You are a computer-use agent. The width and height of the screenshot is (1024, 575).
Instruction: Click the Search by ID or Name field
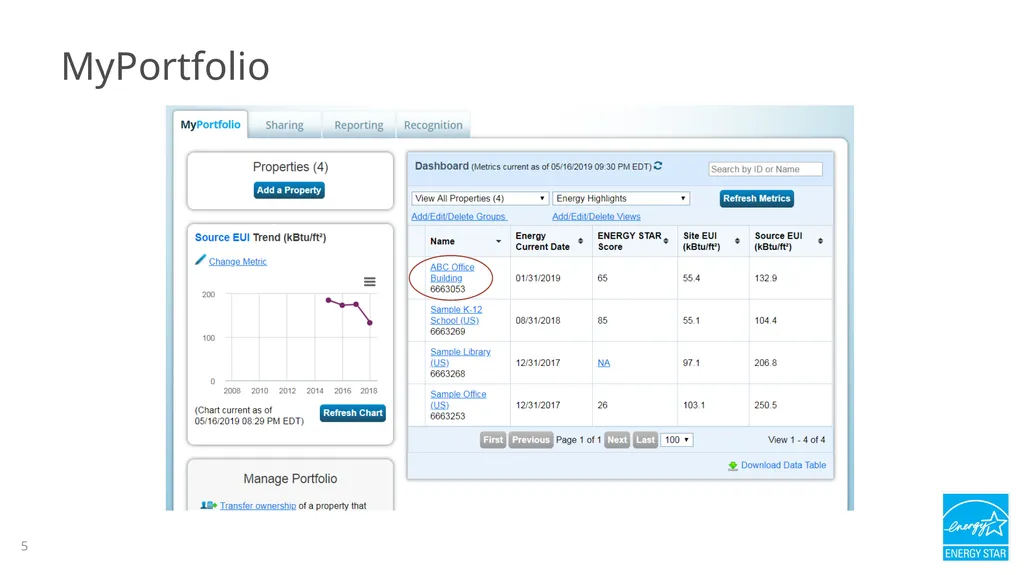765,169
